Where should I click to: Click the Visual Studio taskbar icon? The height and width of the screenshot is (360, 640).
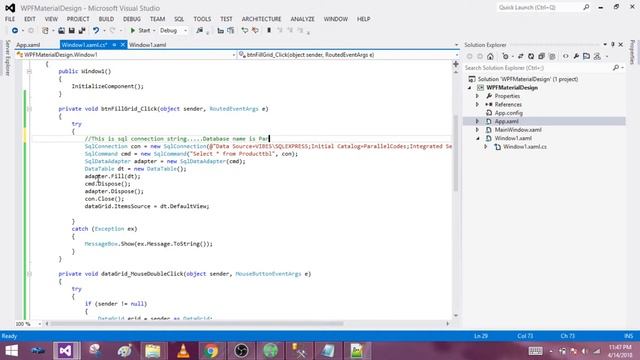65,351
